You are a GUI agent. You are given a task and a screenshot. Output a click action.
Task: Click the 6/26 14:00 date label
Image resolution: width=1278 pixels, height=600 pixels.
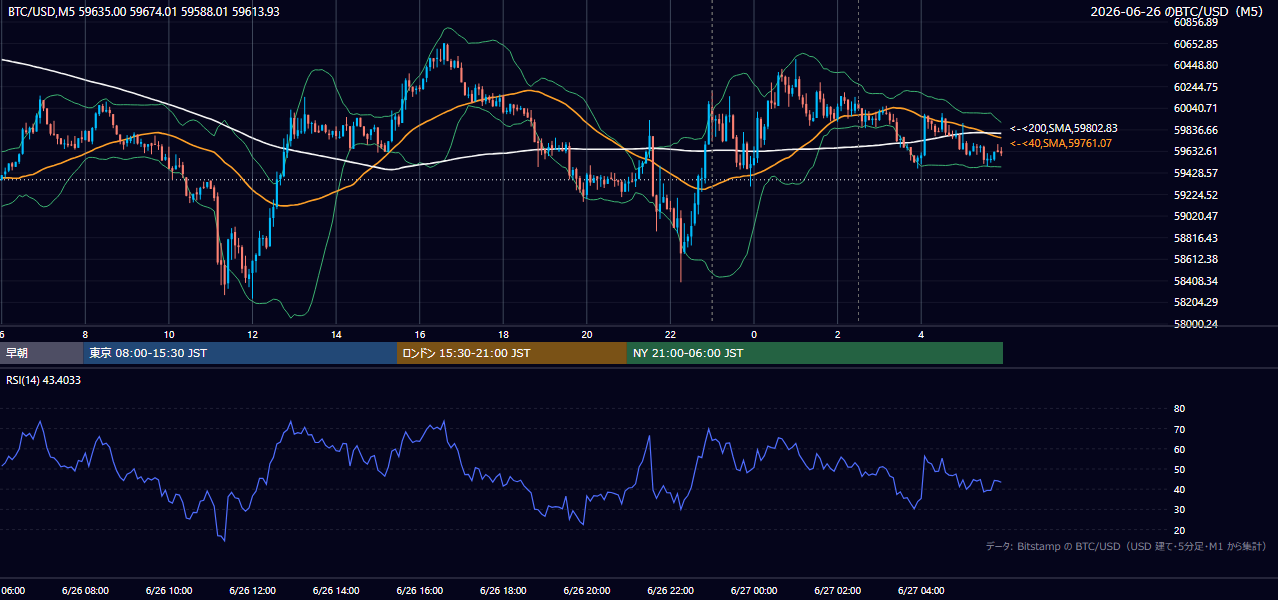point(336,591)
